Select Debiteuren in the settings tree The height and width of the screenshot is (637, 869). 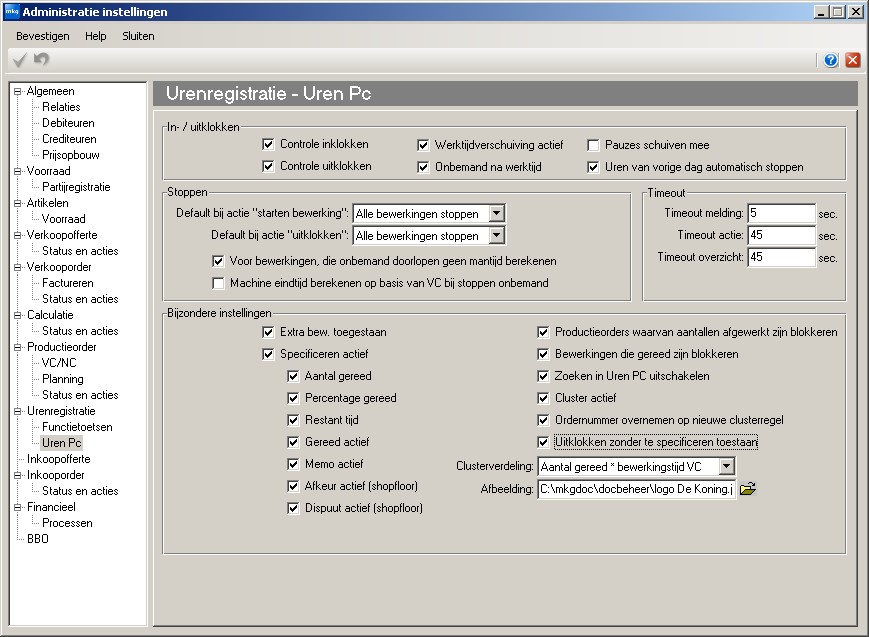[68, 123]
